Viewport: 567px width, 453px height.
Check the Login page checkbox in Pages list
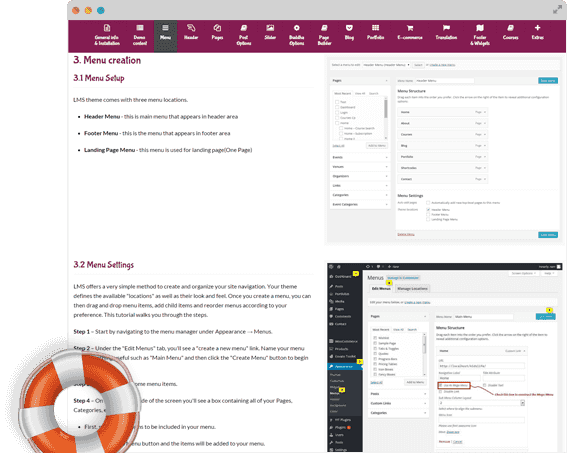[x=337, y=112]
